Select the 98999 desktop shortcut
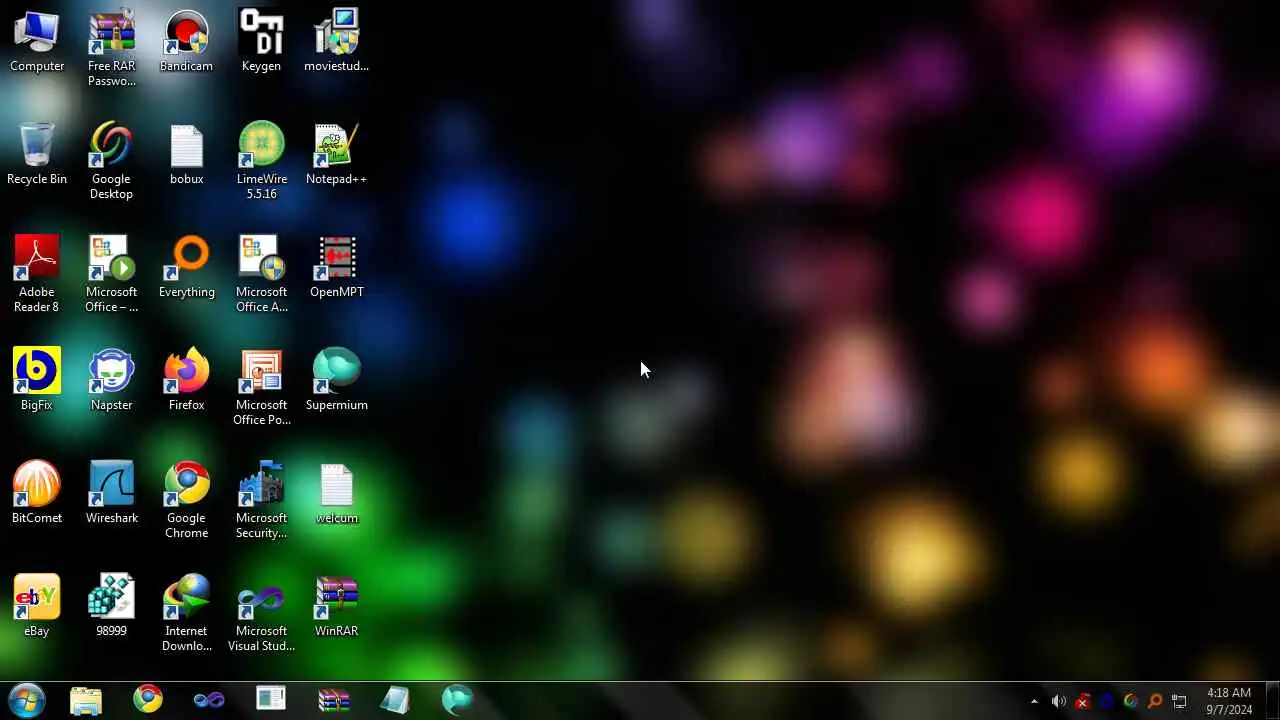The width and height of the screenshot is (1280, 720). coord(111,606)
